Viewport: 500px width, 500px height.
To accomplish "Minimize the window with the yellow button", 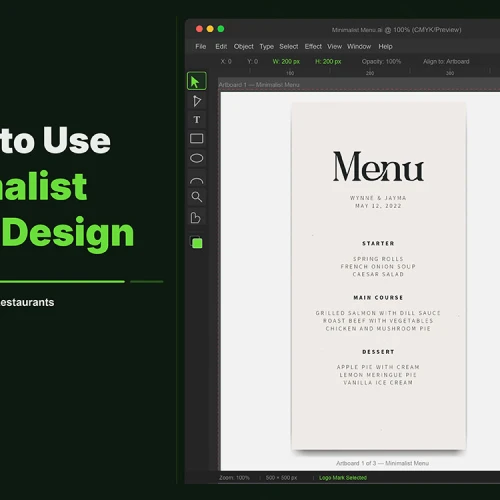I will [x=210, y=29].
